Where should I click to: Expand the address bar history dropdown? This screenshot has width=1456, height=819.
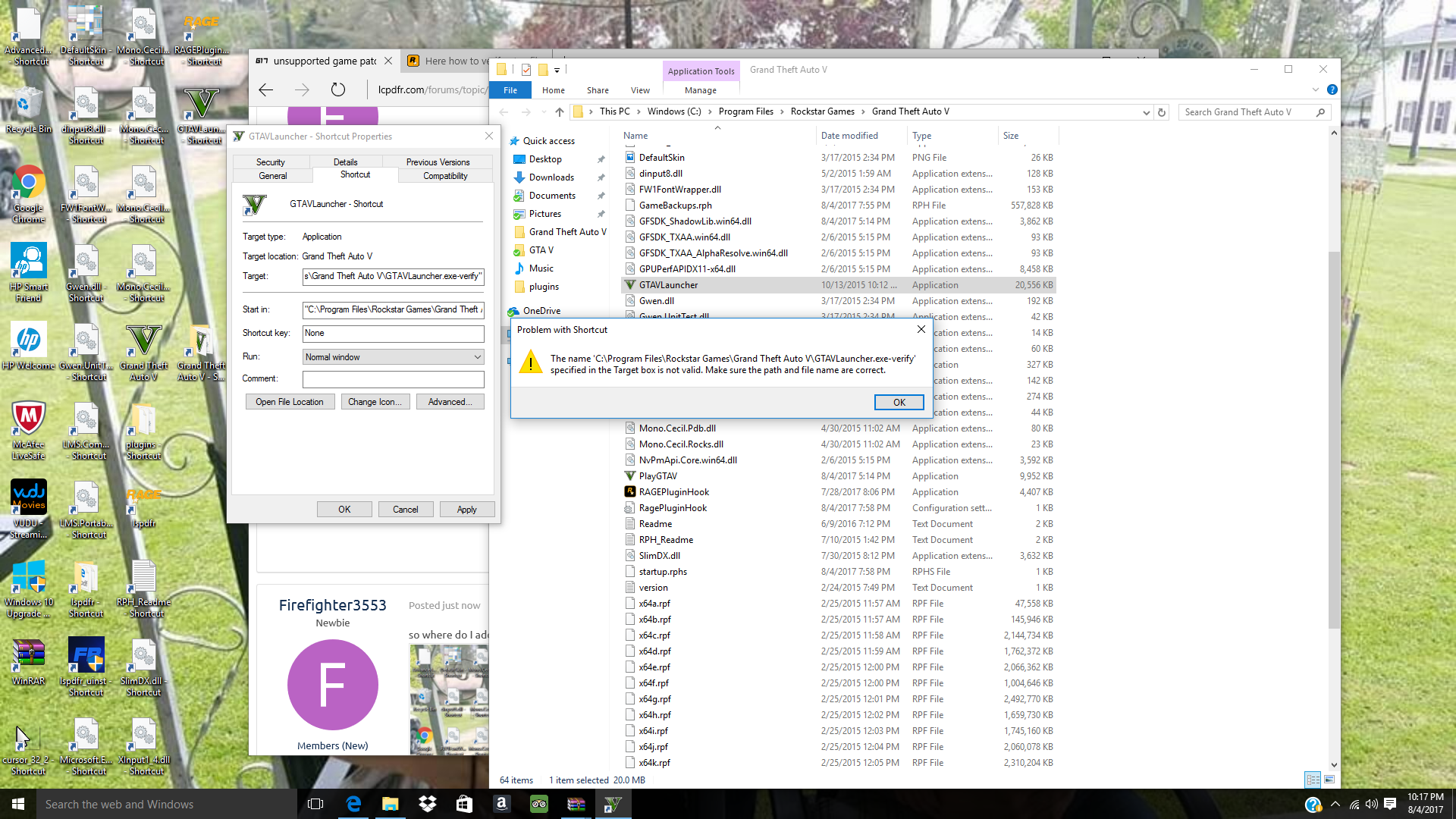click(x=1146, y=112)
